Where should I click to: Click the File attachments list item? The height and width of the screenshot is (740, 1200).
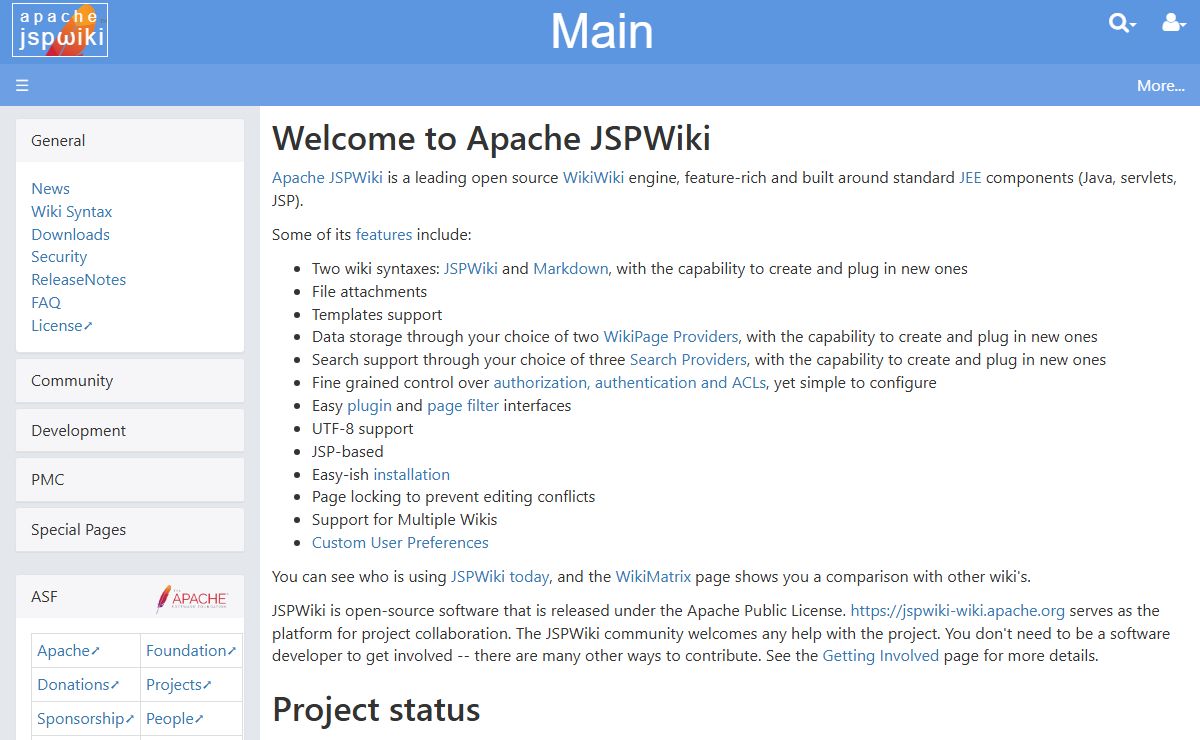tap(369, 292)
